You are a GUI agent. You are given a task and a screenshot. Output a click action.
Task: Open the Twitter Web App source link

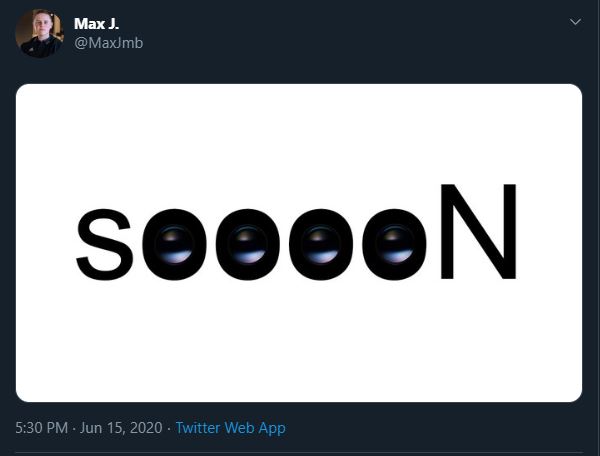pos(230,428)
